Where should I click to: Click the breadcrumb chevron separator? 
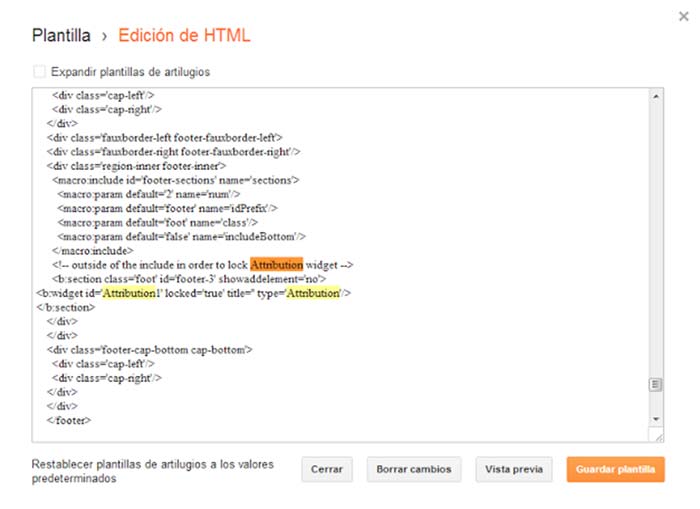(105, 37)
